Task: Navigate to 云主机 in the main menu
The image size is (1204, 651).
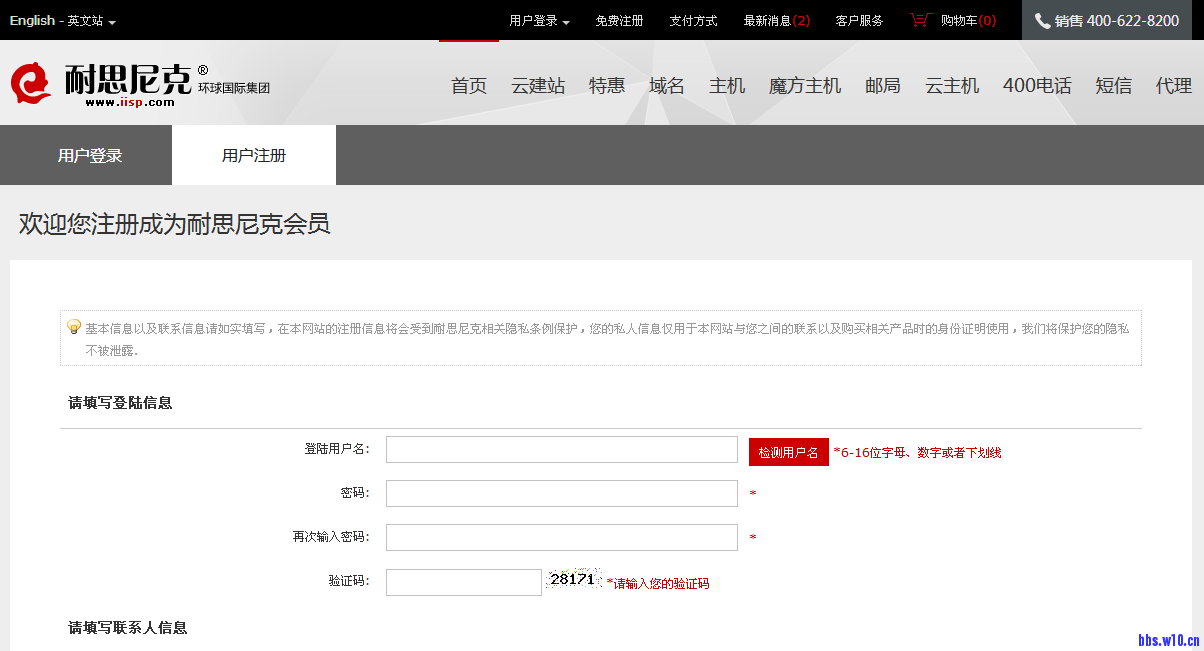Action: (x=951, y=86)
